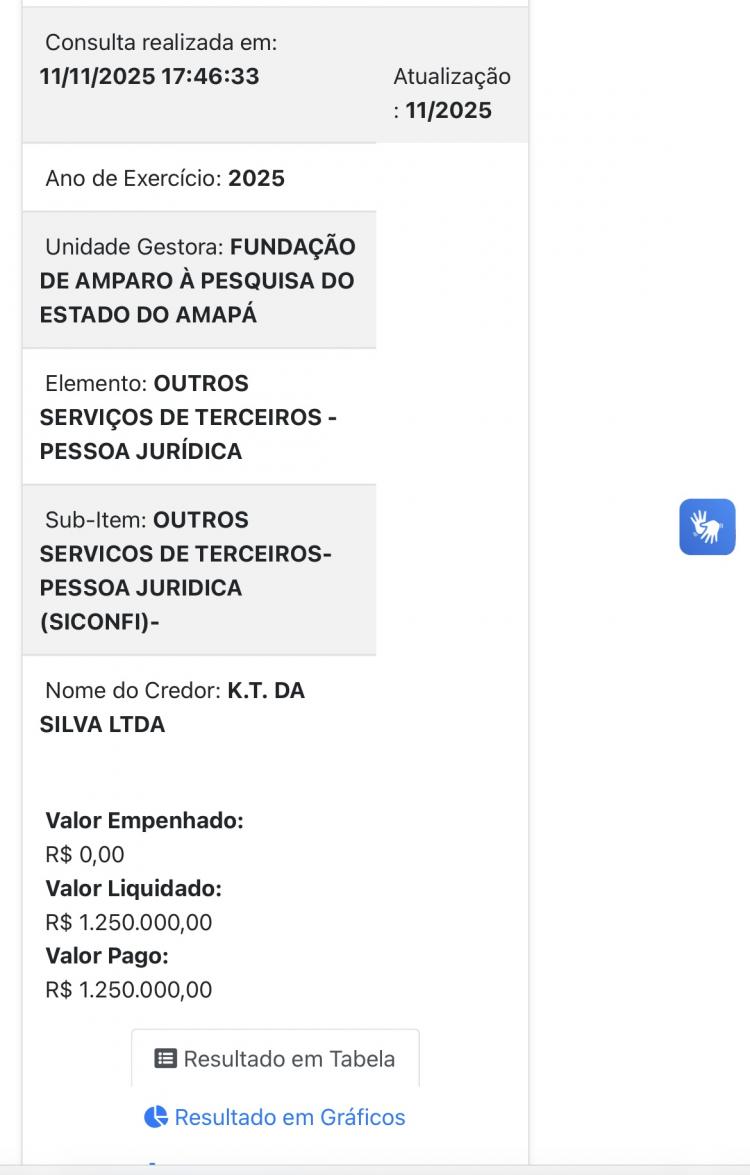This screenshot has width=750, height=1175.
Task: Click the Nome do Credor label
Action: 133,690
